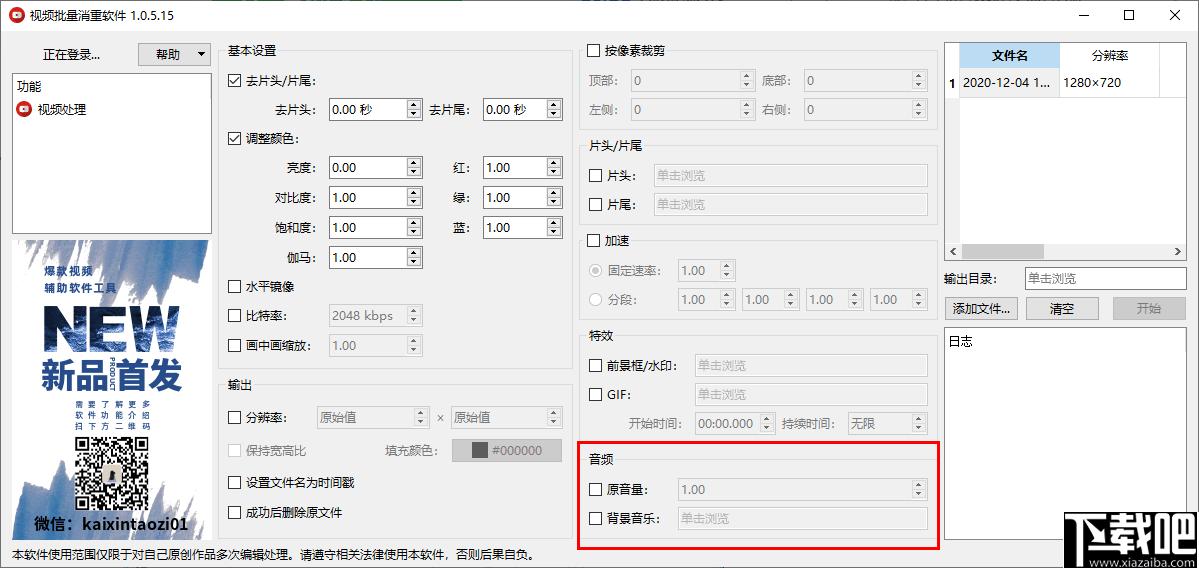Check 成功后删除原文件 option
The height and width of the screenshot is (568, 1199).
(x=235, y=512)
